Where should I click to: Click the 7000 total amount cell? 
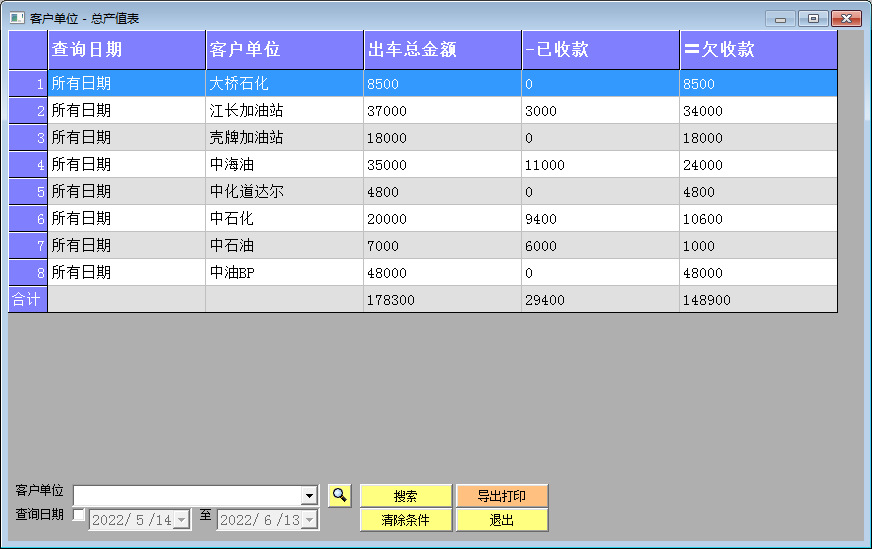click(x=443, y=245)
